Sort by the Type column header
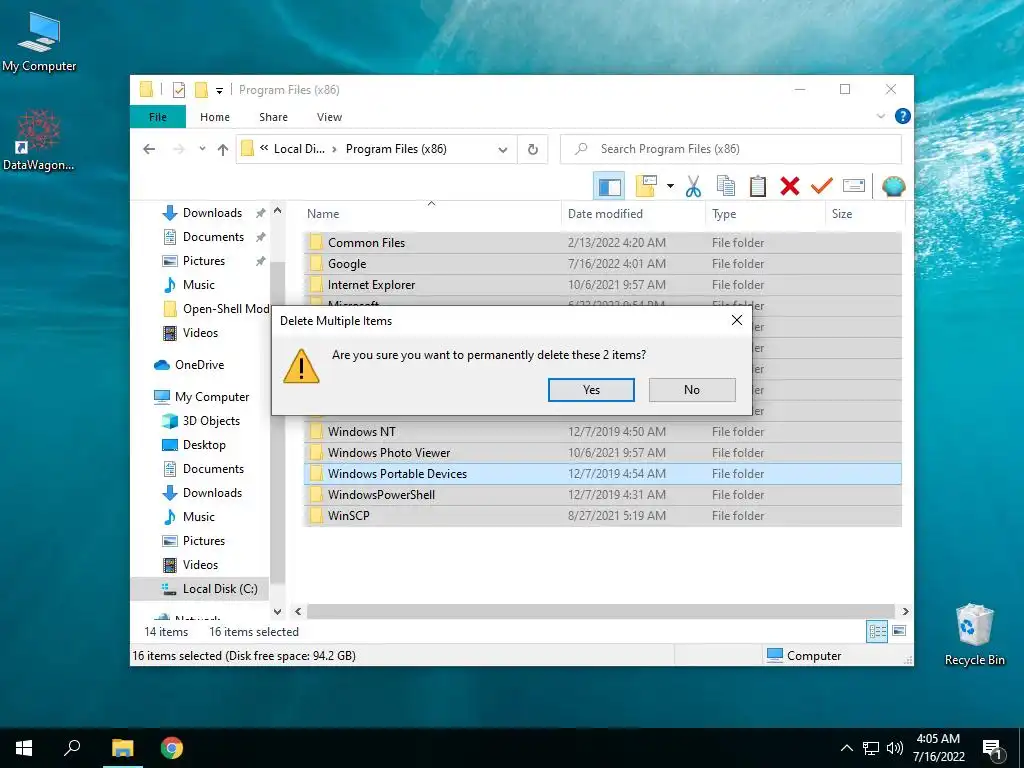Image resolution: width=1024 pixels, height=768 pixels. (765, 214)
